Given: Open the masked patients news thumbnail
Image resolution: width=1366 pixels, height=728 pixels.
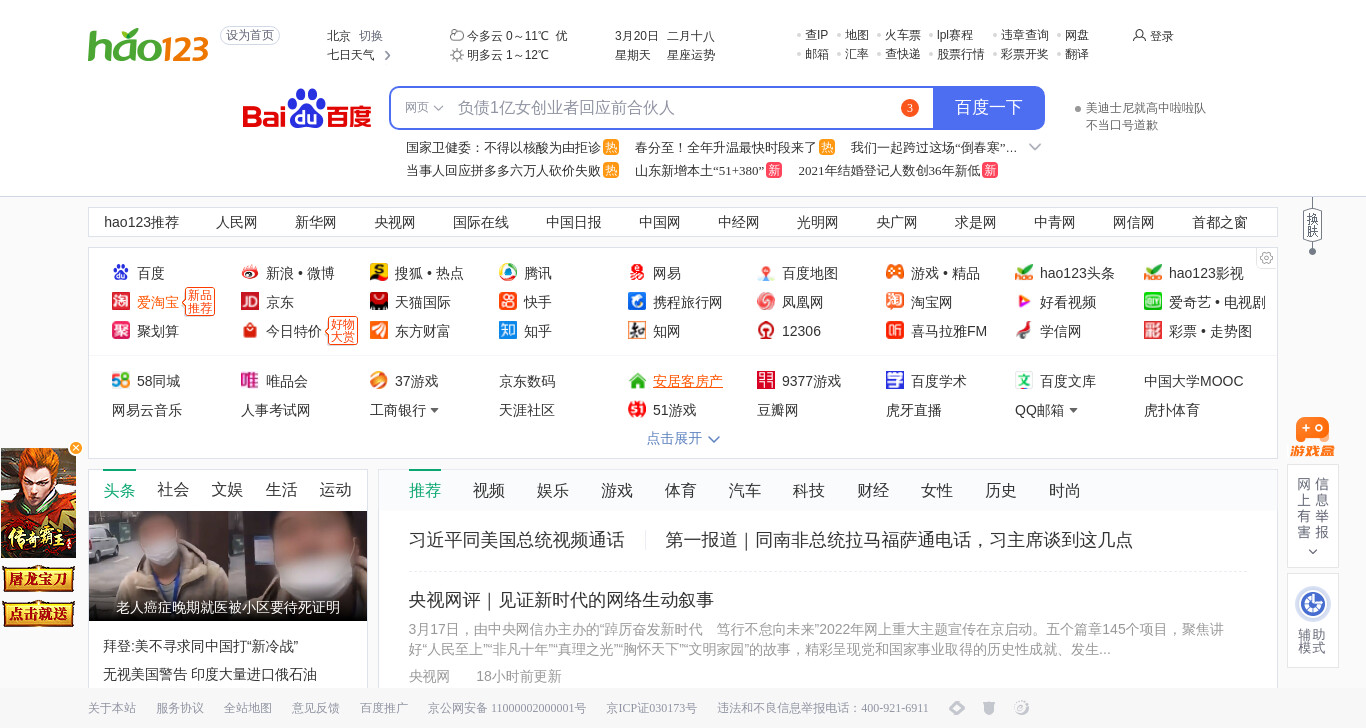Looking at the screenshot, I should click(x=228, y=566).
